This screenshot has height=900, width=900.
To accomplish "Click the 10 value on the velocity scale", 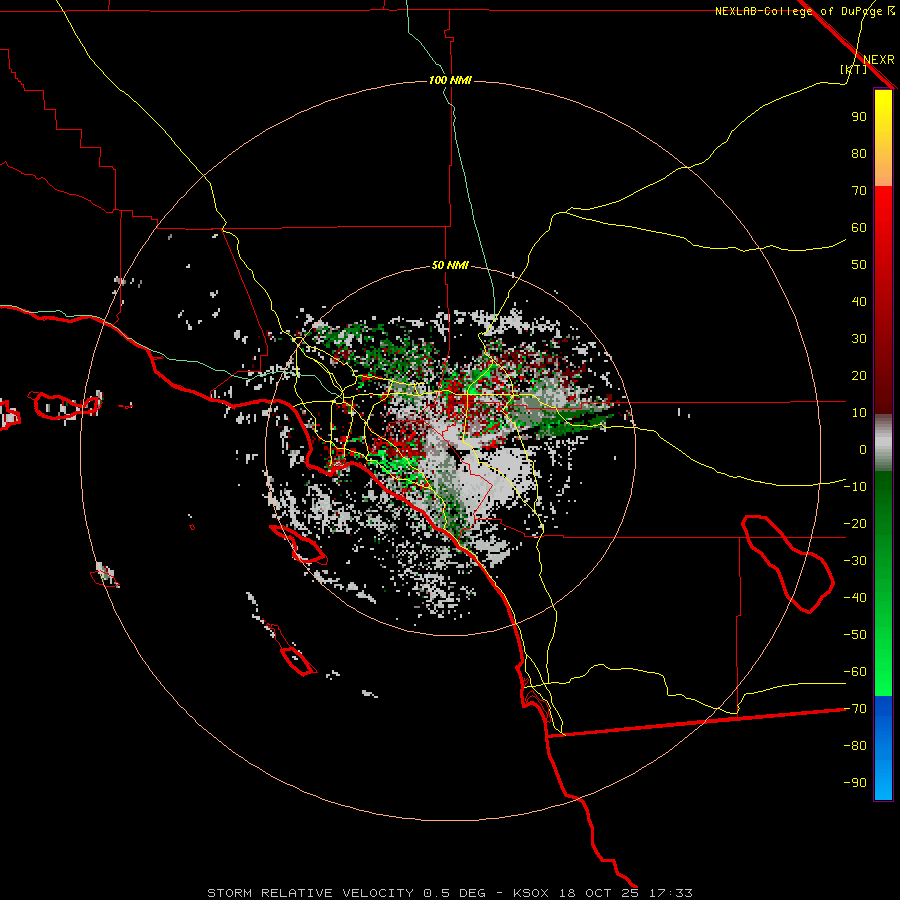I will [859, 413].
